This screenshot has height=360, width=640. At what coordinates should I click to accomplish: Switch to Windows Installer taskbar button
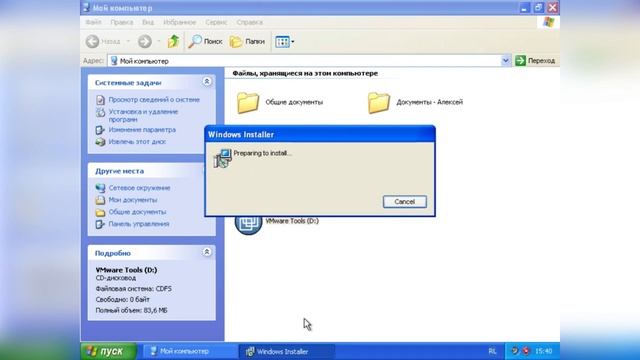point(287,351)
